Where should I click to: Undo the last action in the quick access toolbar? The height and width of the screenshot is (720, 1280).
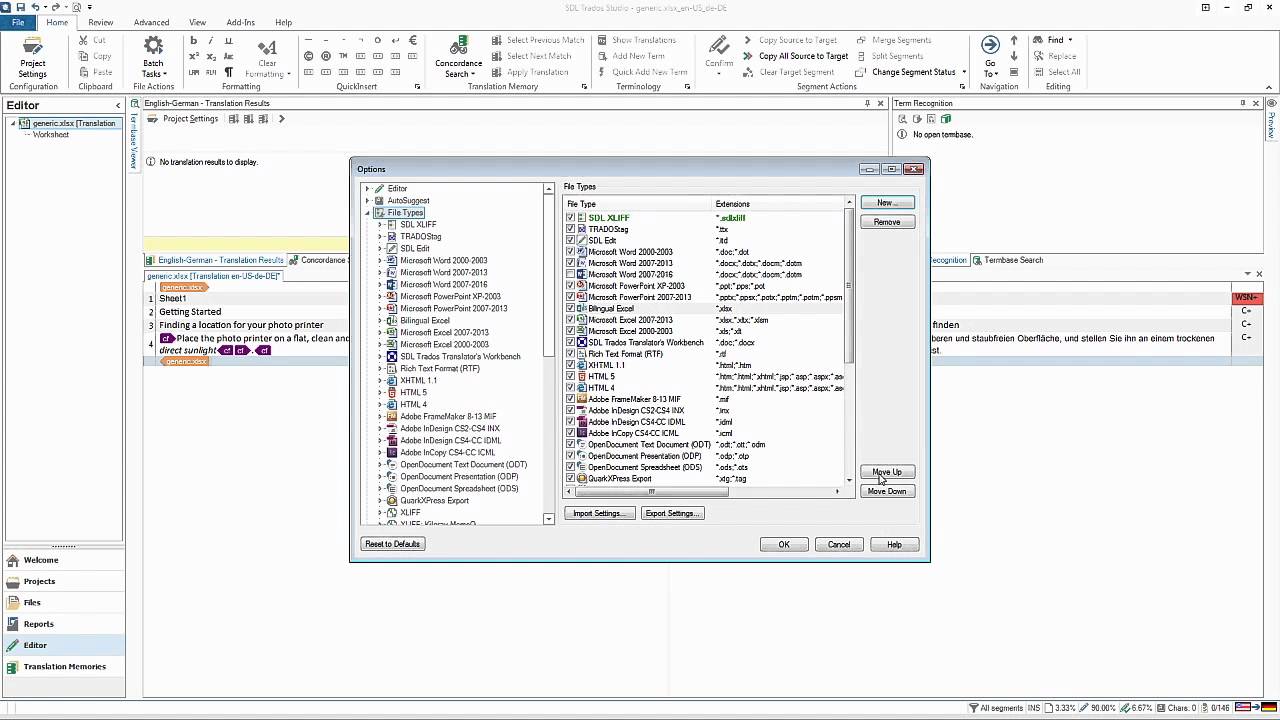36,7
